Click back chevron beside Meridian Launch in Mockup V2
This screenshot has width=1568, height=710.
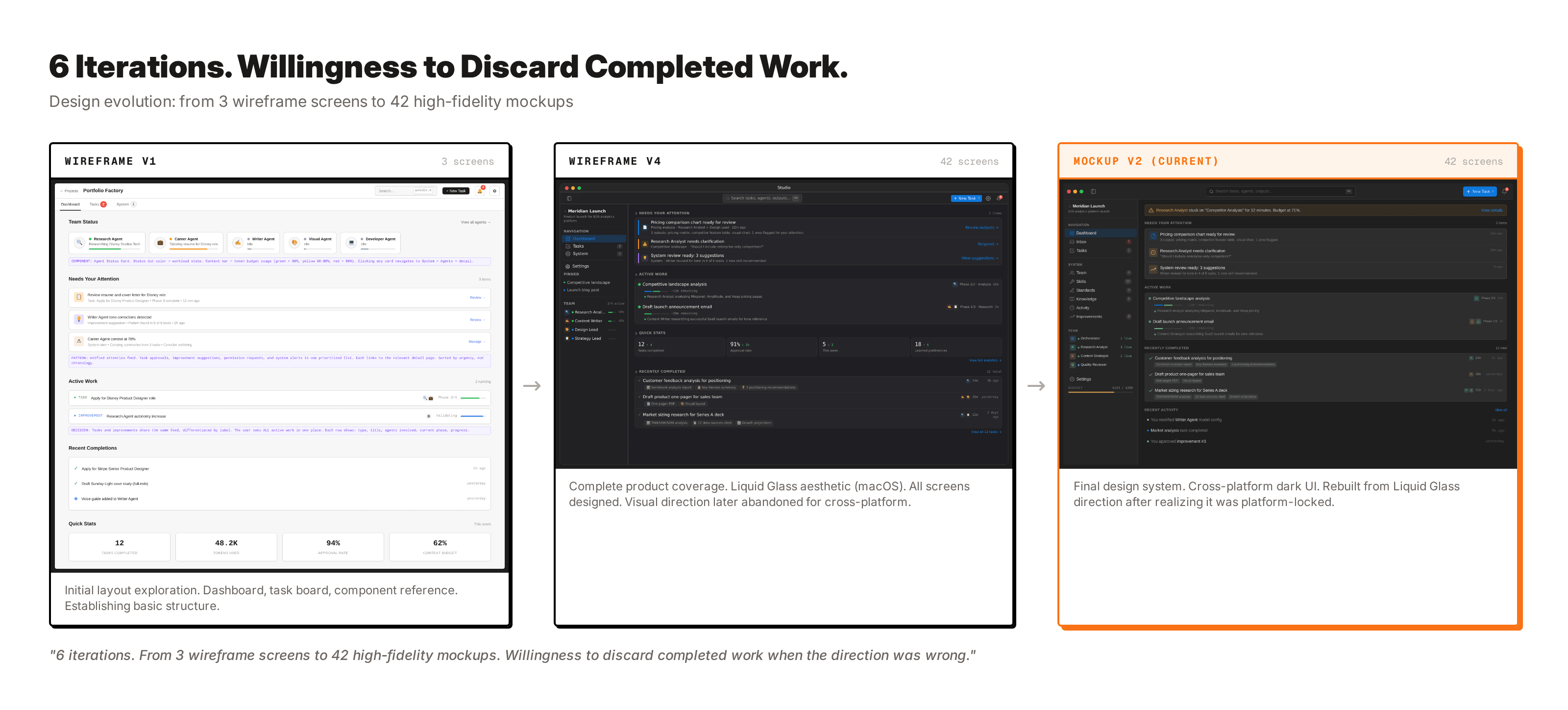(1070, 206)
